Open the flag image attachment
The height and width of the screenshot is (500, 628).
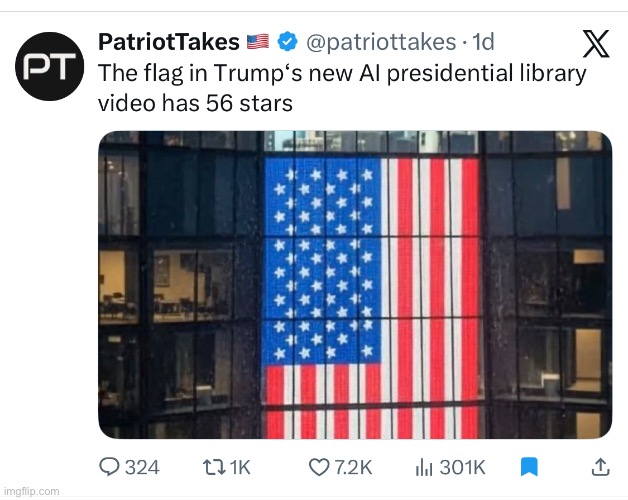pos(355,285)
